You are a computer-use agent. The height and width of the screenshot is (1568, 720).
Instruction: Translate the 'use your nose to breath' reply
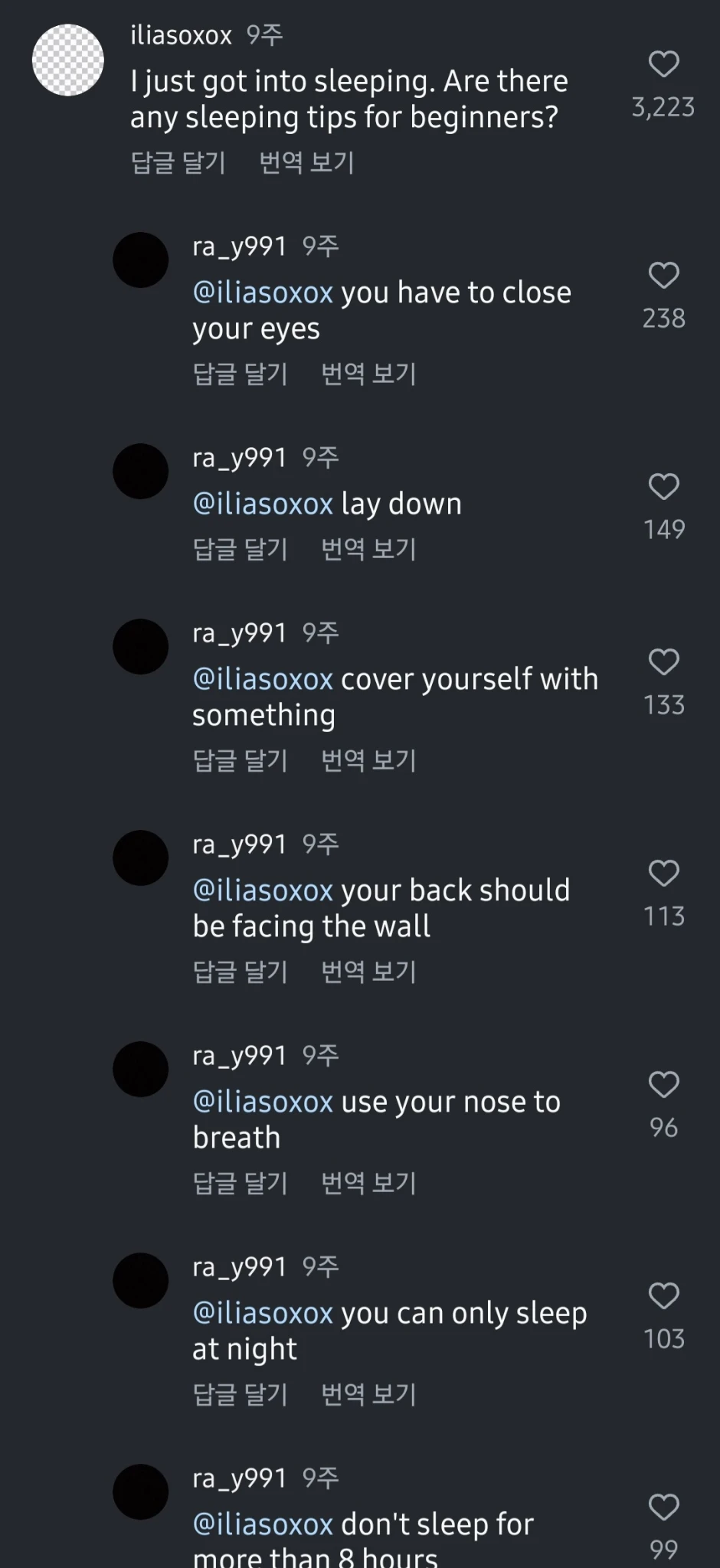[368, 1183]
